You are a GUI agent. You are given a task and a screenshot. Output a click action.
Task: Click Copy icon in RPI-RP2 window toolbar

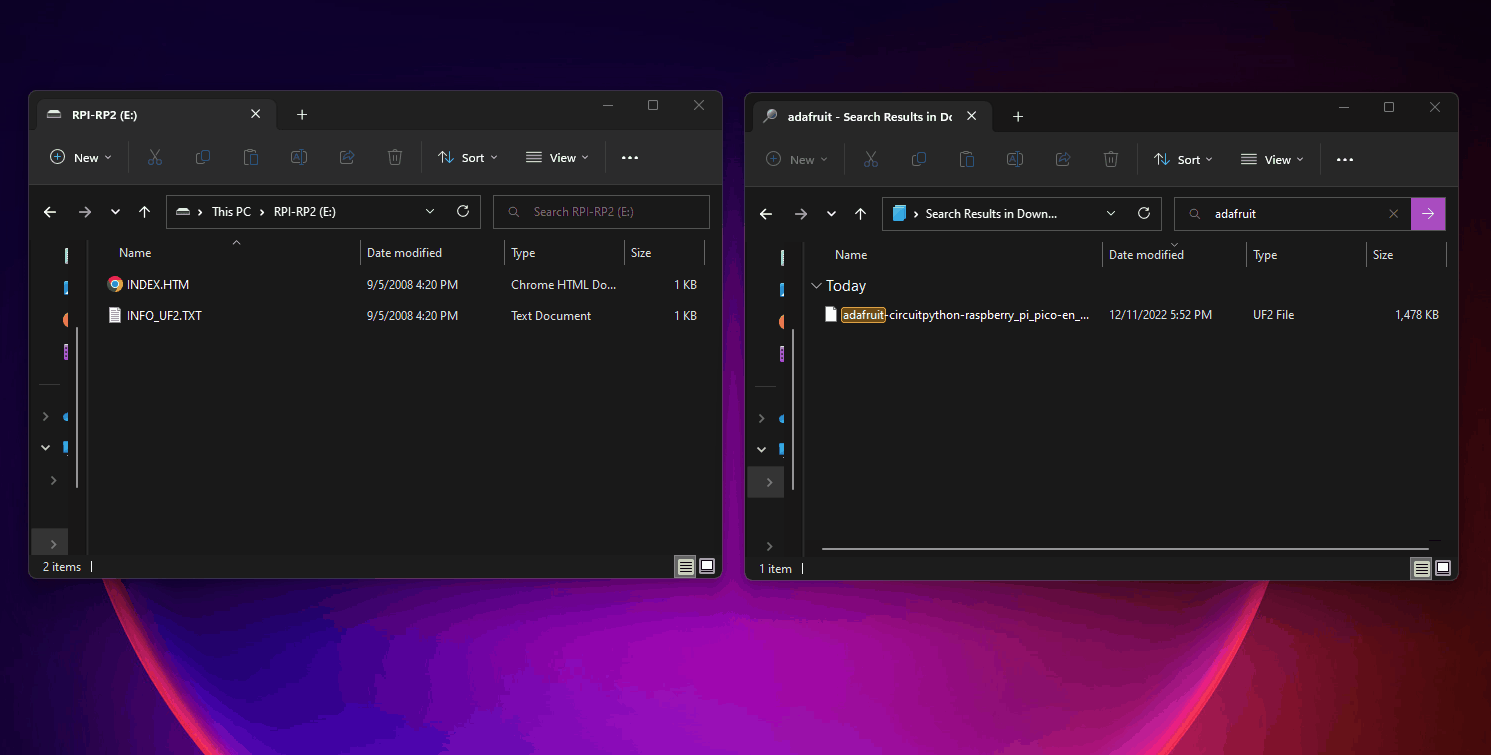pyautogui.click(x=203, y=157)
